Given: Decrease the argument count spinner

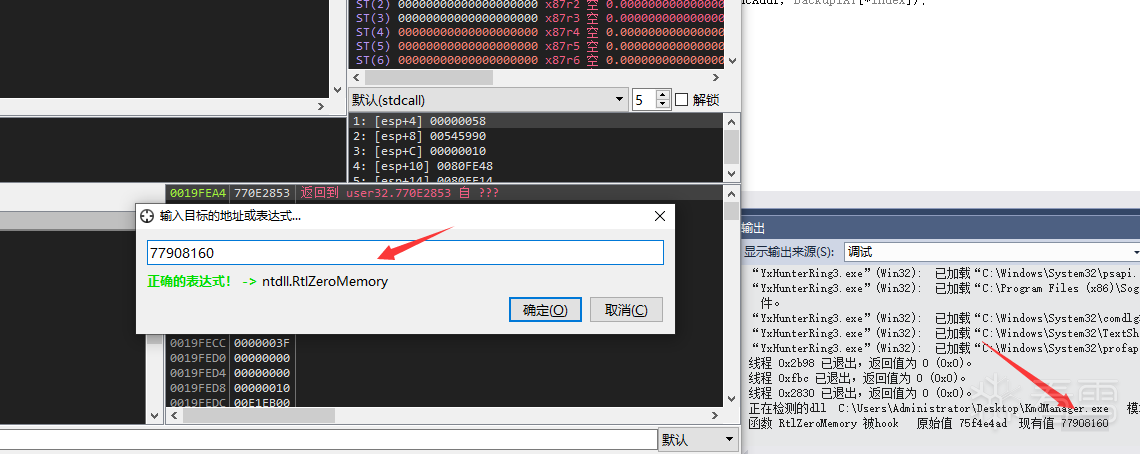Looking at the screenshot, I should point(662,104).
